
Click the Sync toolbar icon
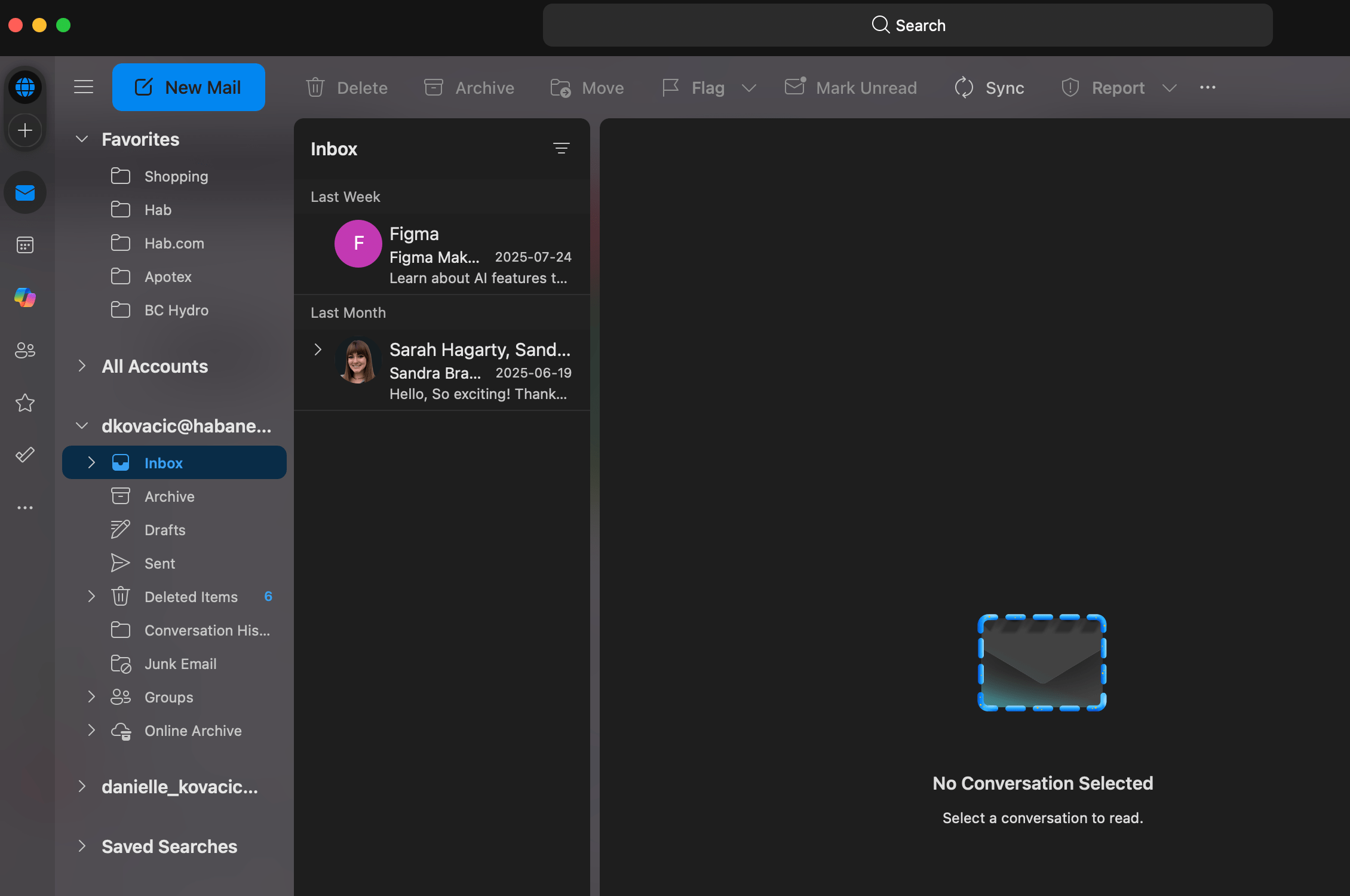click(x=964, y=88)
